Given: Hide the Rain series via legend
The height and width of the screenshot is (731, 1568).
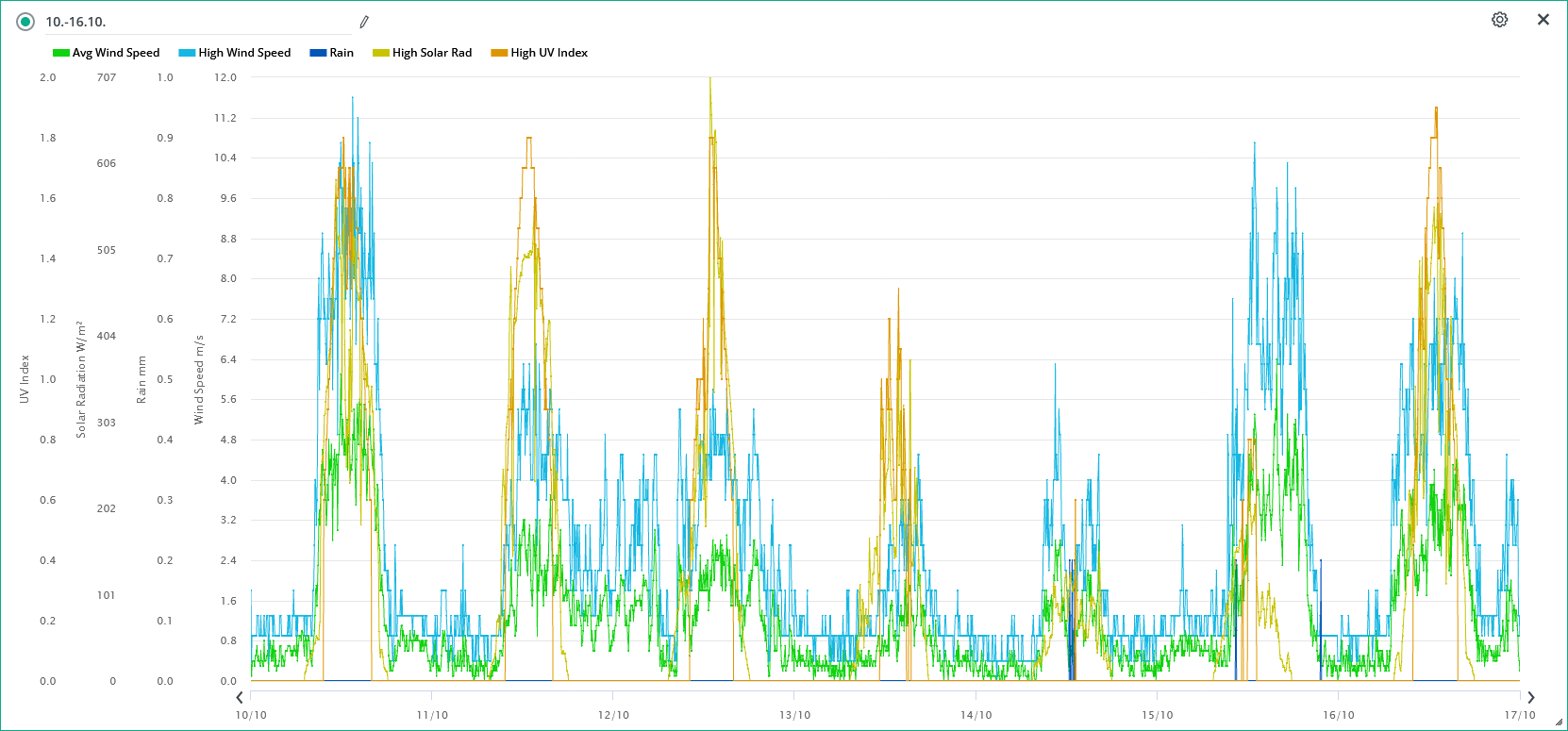Looking at the screenshot, I should click(x=341, y=53).
